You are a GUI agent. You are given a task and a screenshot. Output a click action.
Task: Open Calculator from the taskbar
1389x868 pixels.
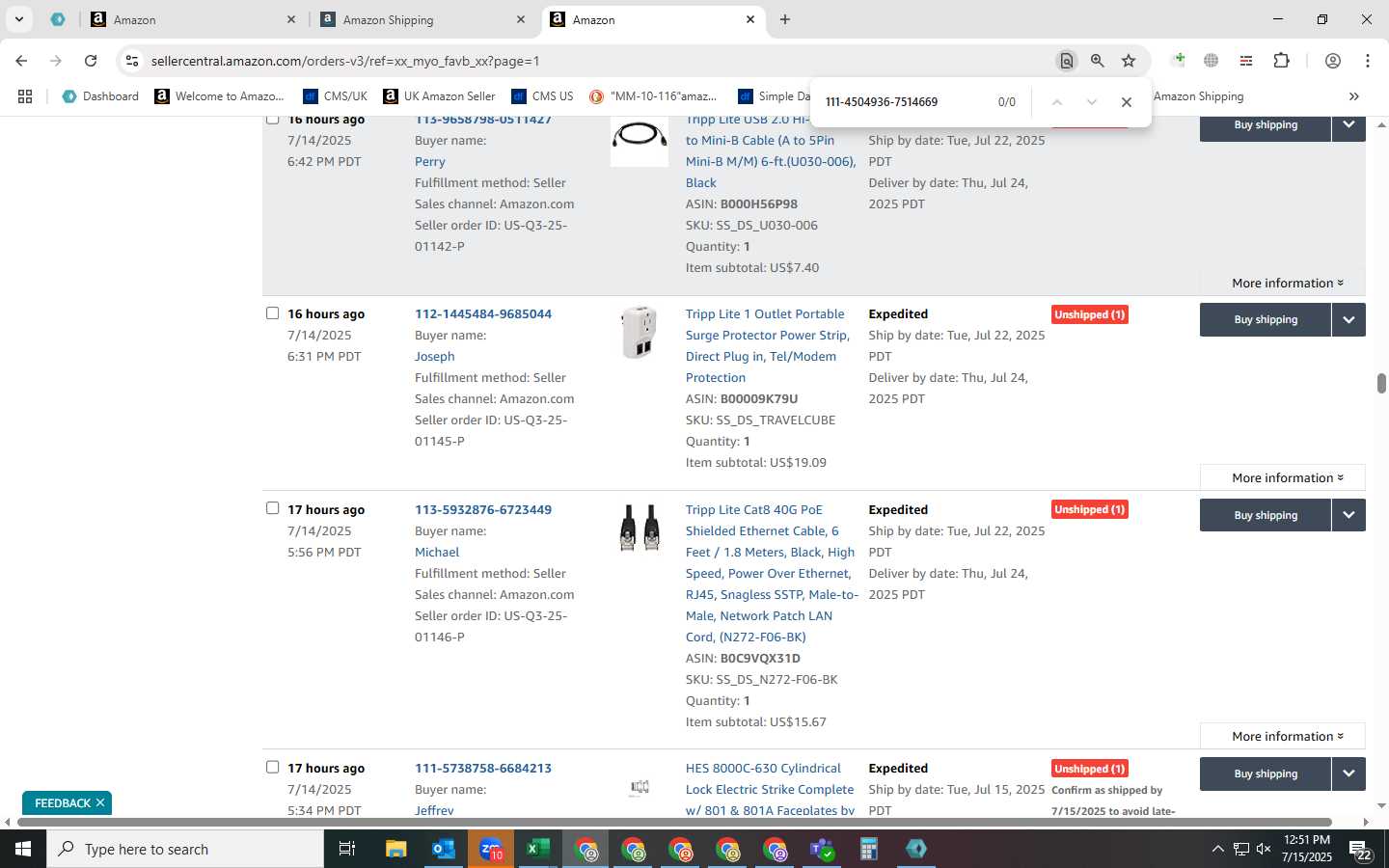click(x=868, y=849)
